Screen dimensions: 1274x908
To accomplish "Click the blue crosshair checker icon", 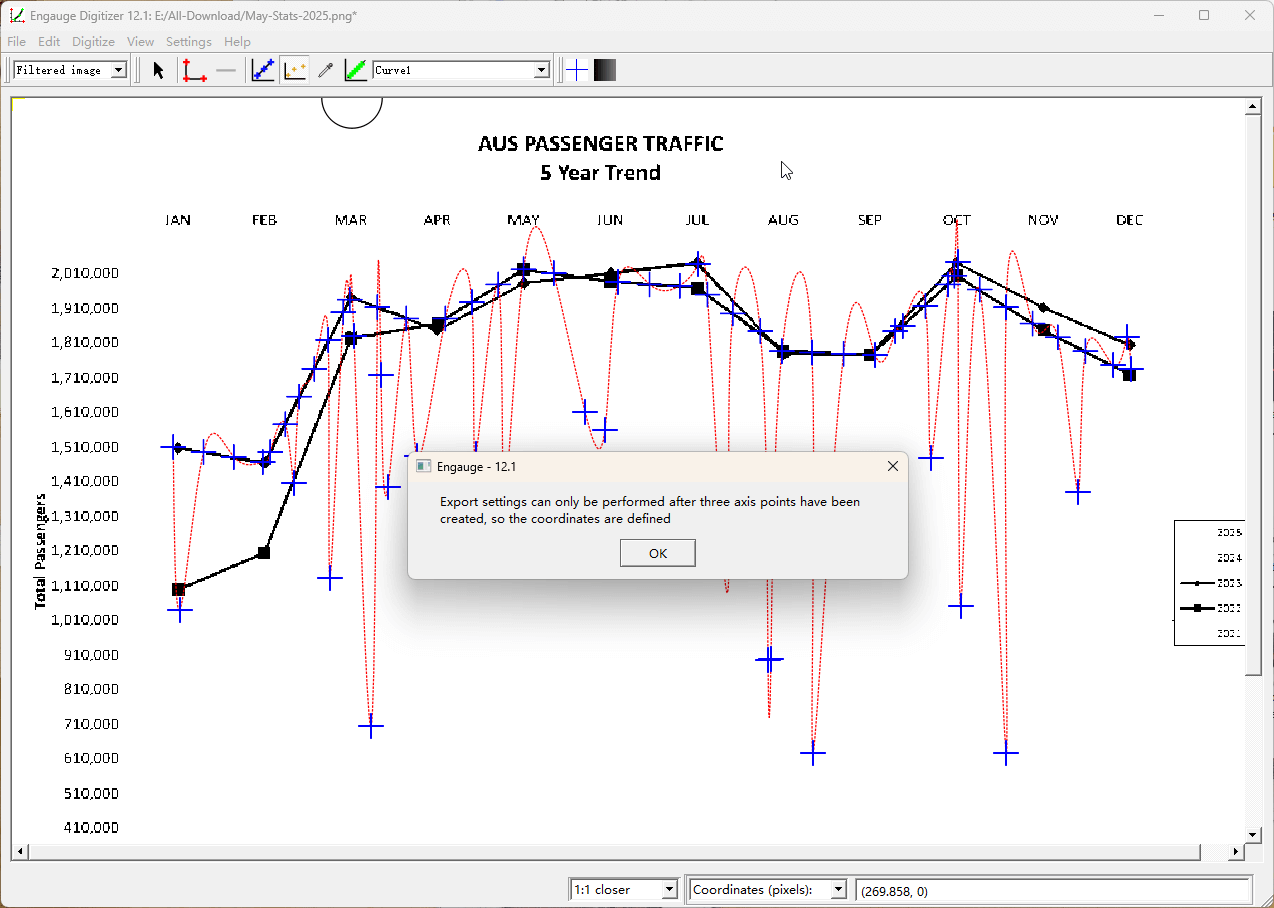I will 576,70.
